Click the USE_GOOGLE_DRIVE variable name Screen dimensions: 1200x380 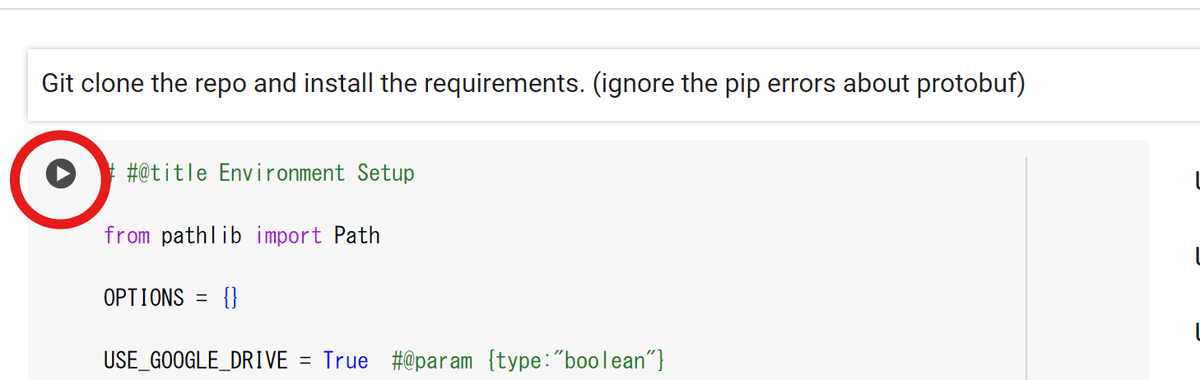click(x=196, y=360)
